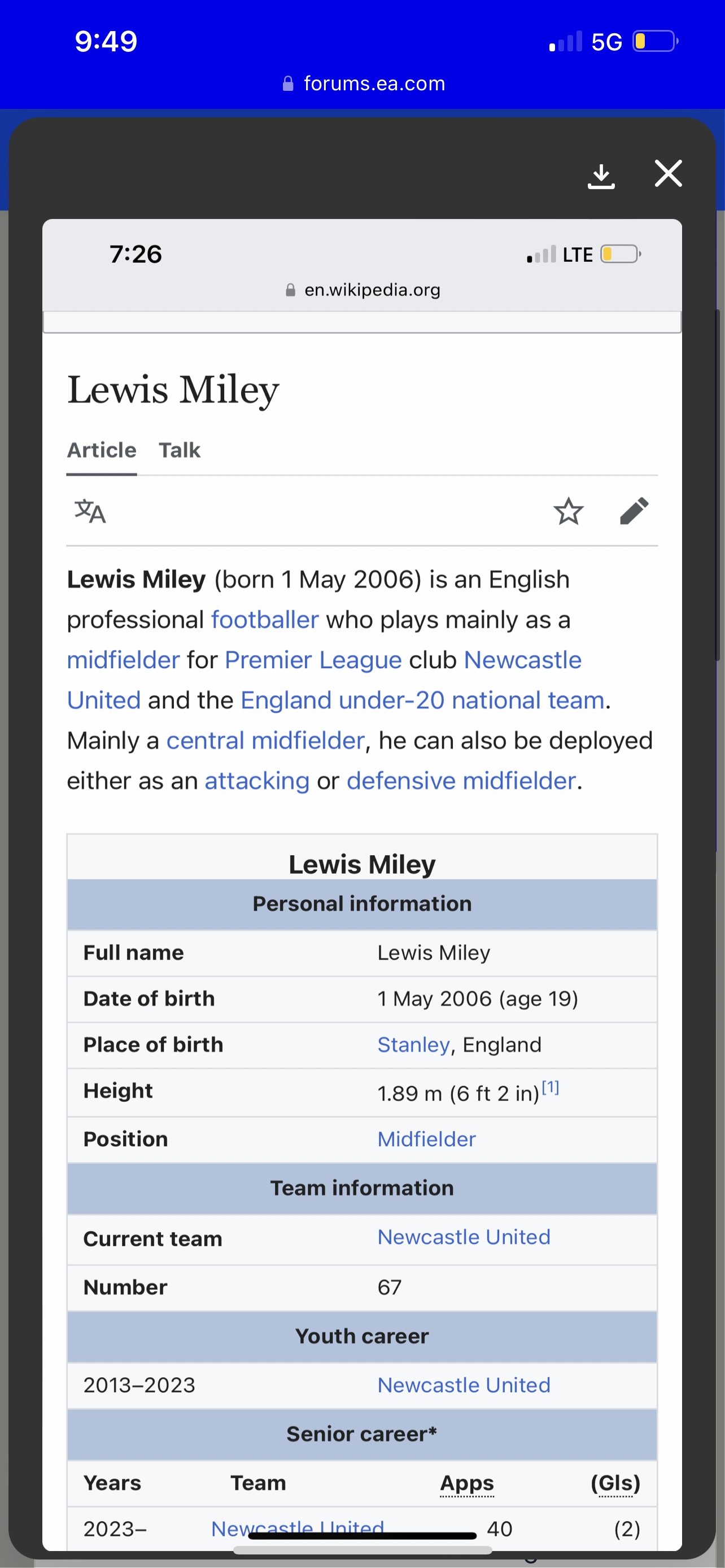Close the image viewer overlay

pos(668,173)
